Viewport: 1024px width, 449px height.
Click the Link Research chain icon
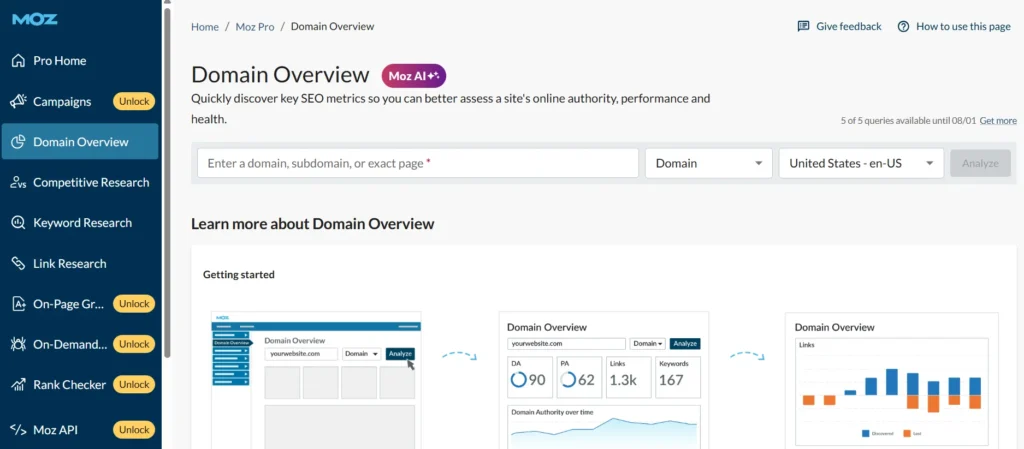pos(18,264)
